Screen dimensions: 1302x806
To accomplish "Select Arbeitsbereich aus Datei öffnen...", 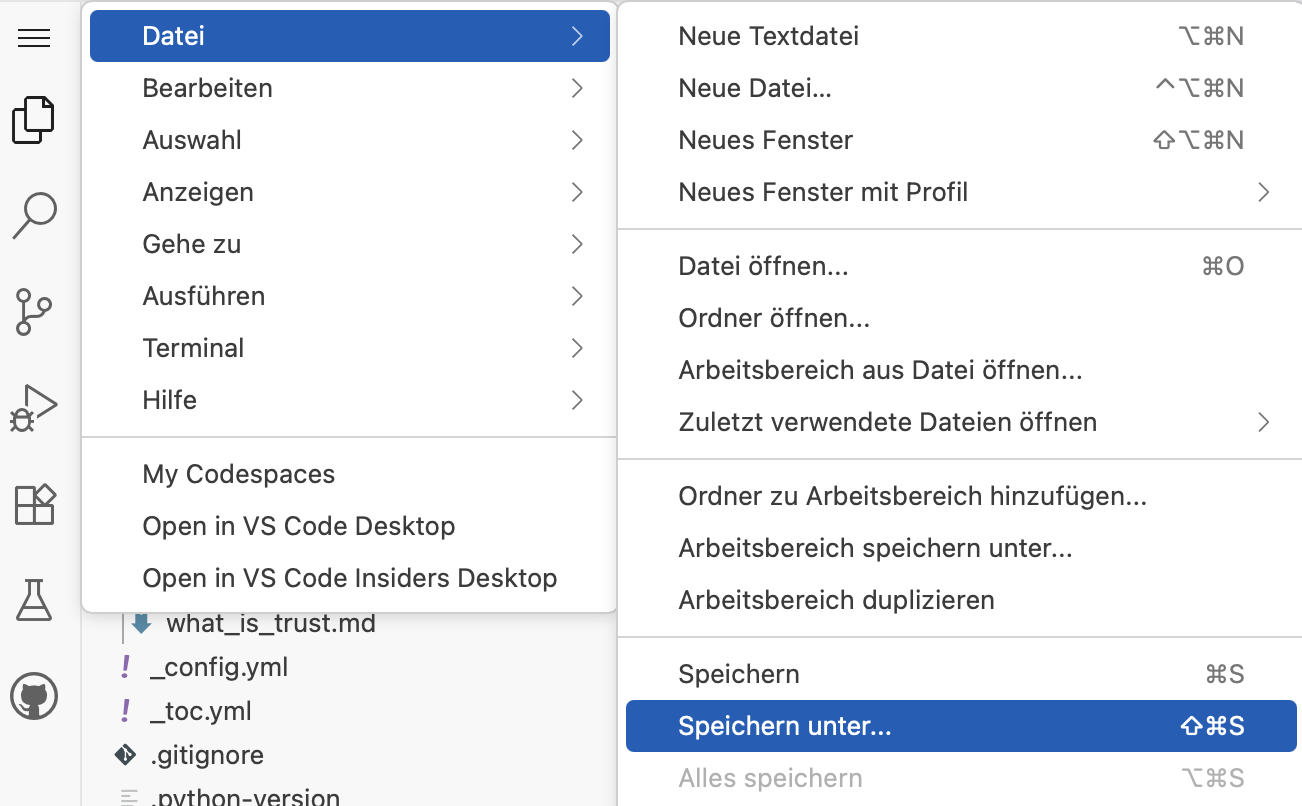I will click(962, 370).
